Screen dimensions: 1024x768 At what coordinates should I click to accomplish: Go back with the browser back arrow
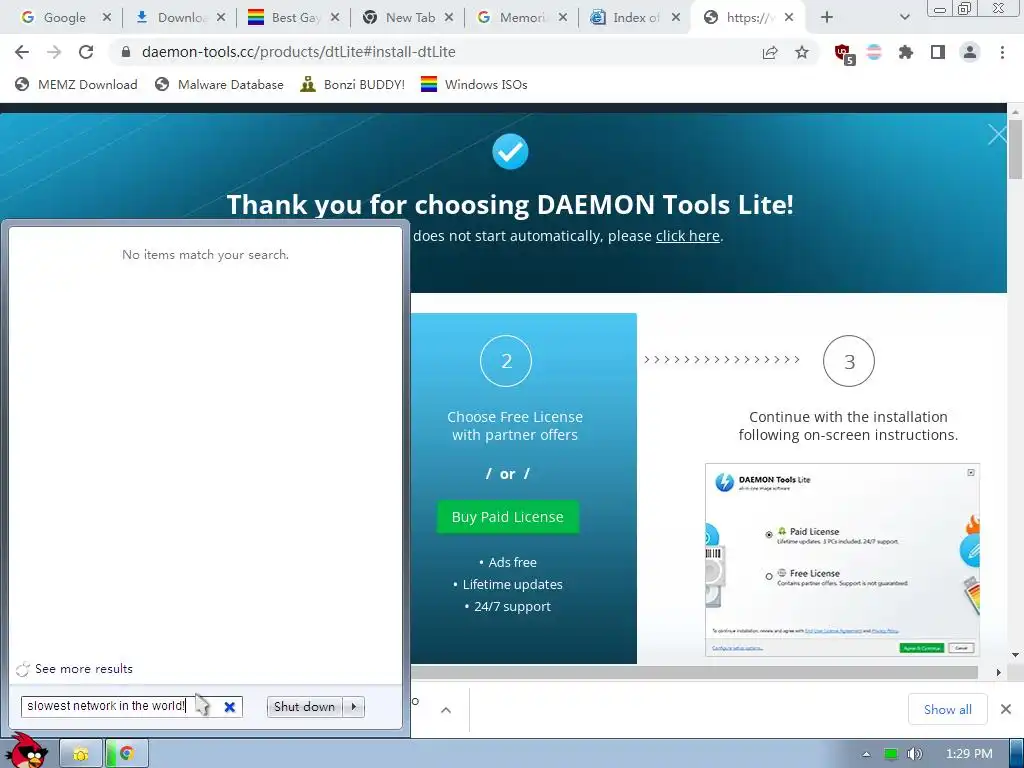(22, 52)
